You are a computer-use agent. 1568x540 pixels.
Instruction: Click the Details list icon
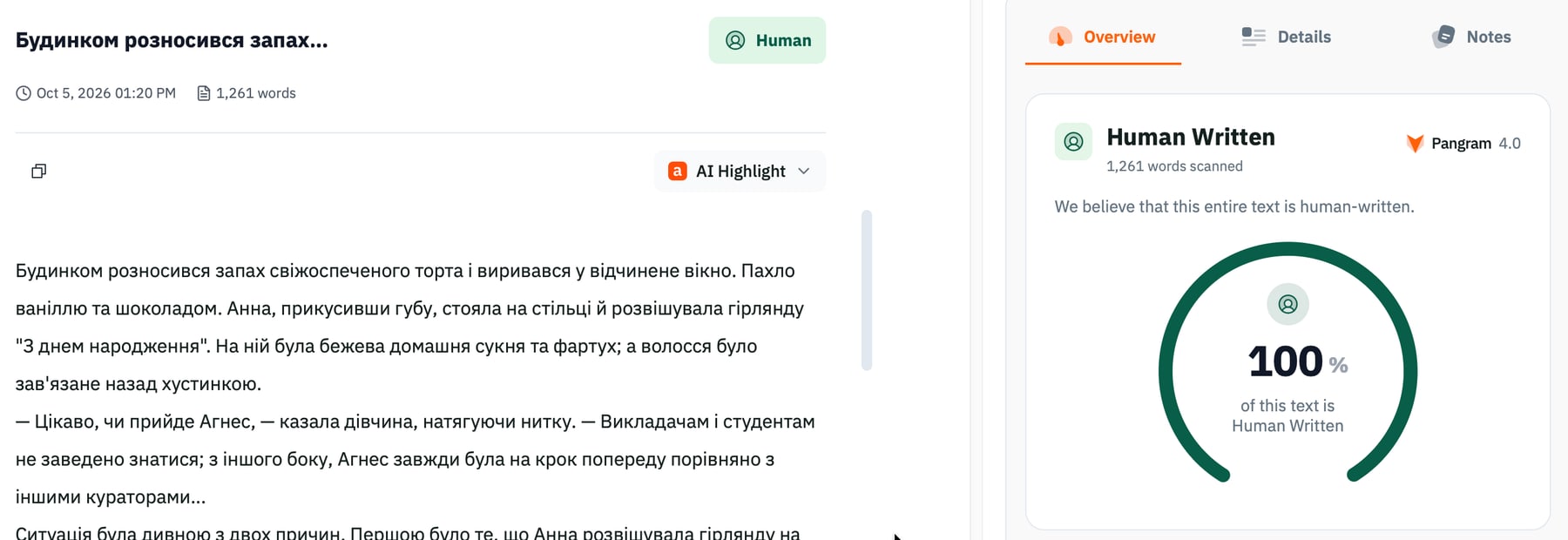click(x=1254, y=37)
